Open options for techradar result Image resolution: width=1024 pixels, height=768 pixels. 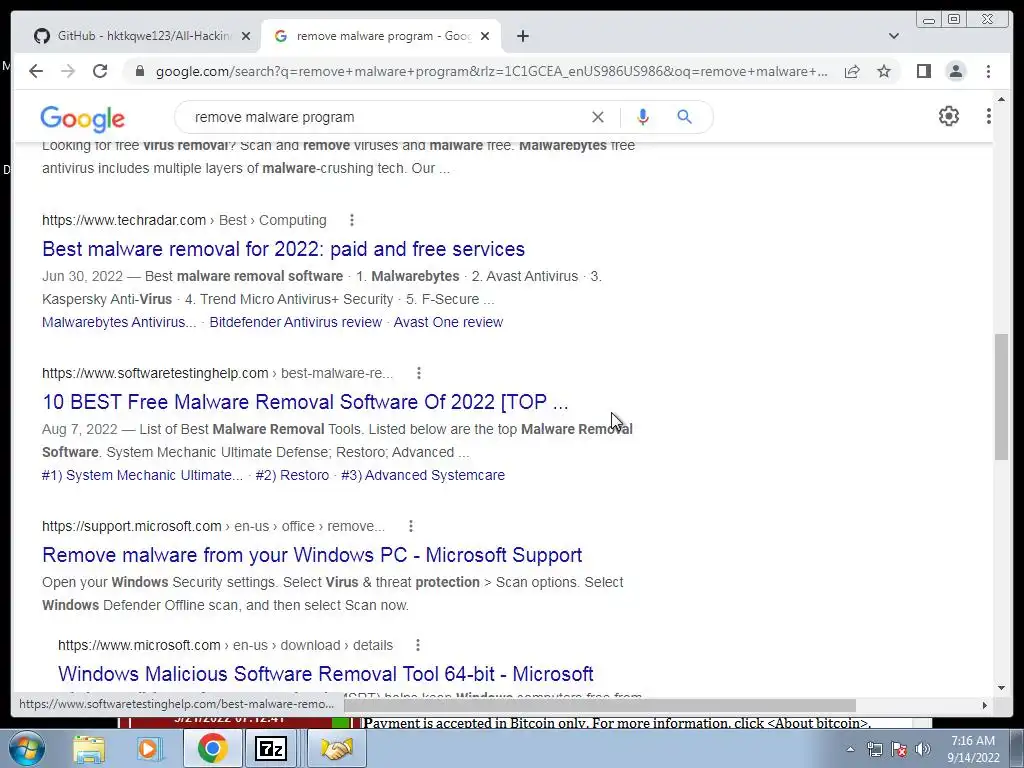pyautogui.click(x=351, y=220)
